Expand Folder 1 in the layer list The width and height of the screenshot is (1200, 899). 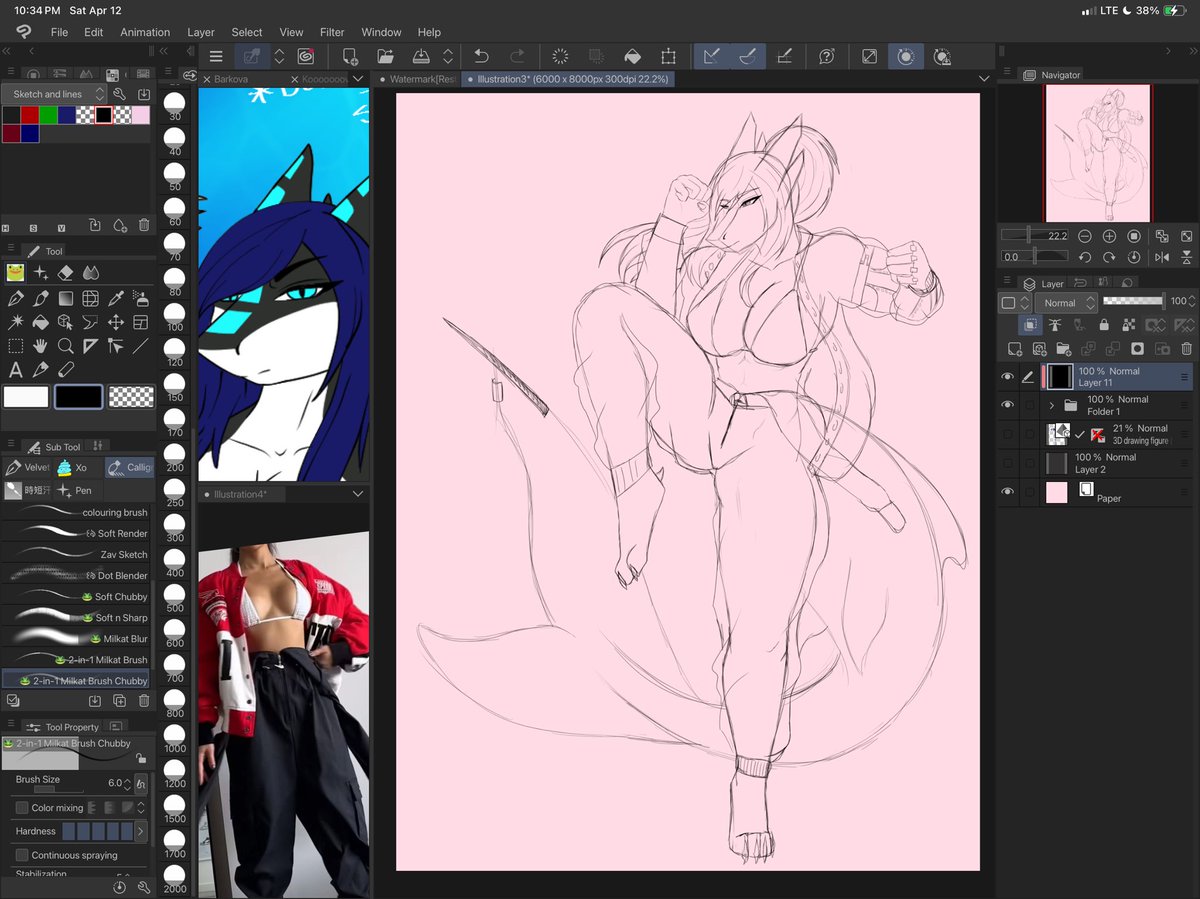1052,405
